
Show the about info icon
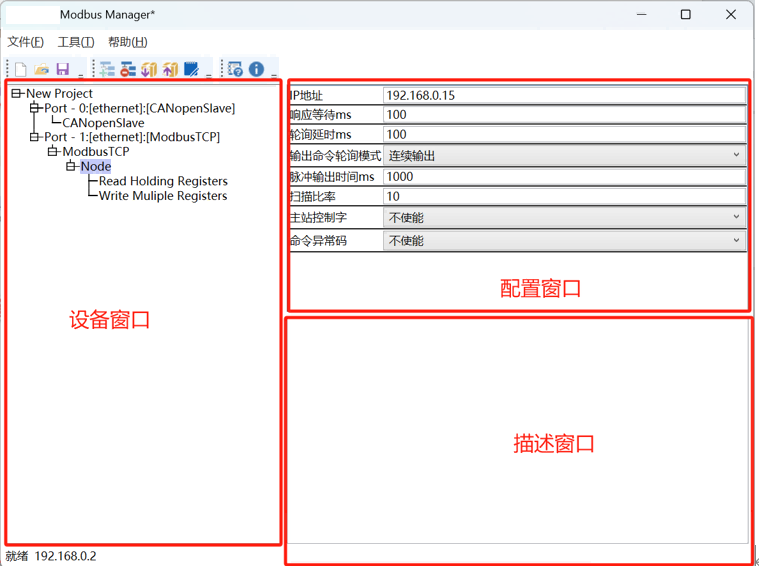point(257,69)
